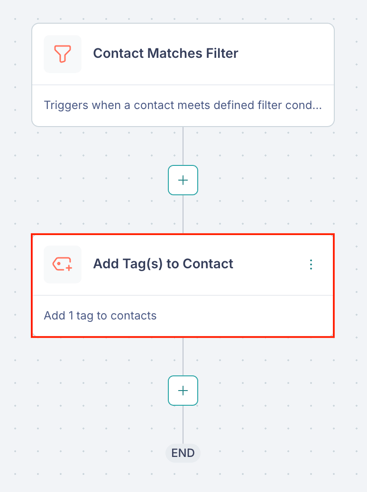Click the plus sign inside the lower add box
The height and width of the screenshot is (492, 367).
[183, 390]
